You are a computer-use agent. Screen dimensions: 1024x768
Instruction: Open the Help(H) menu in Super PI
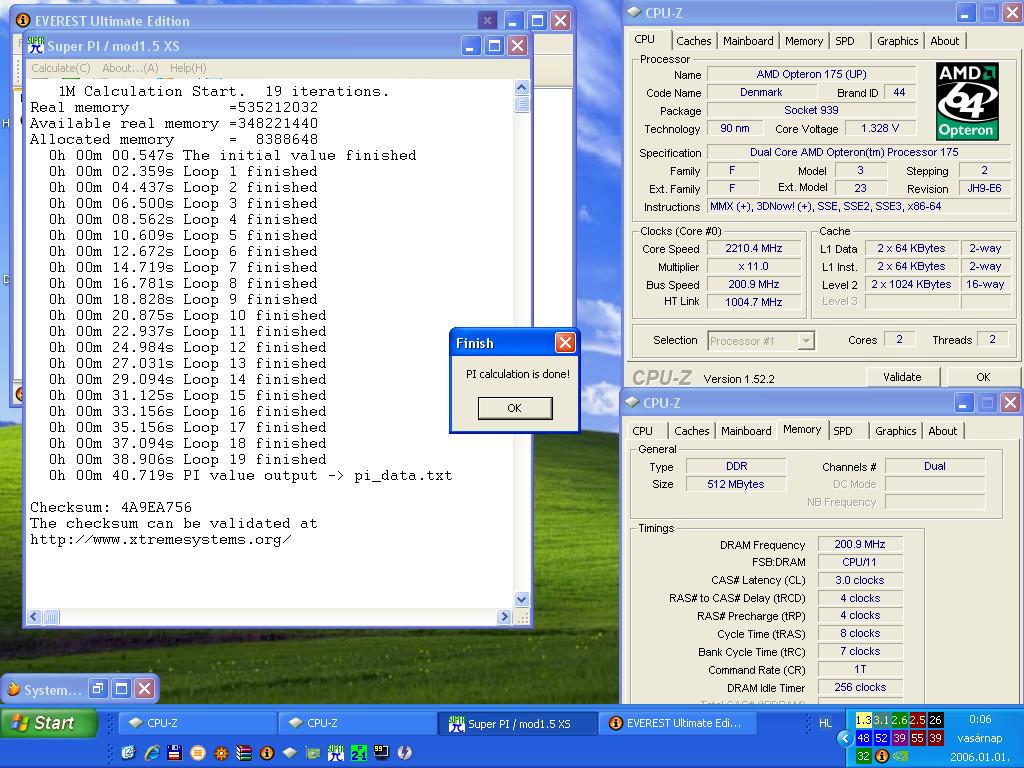tap(188, 68)
